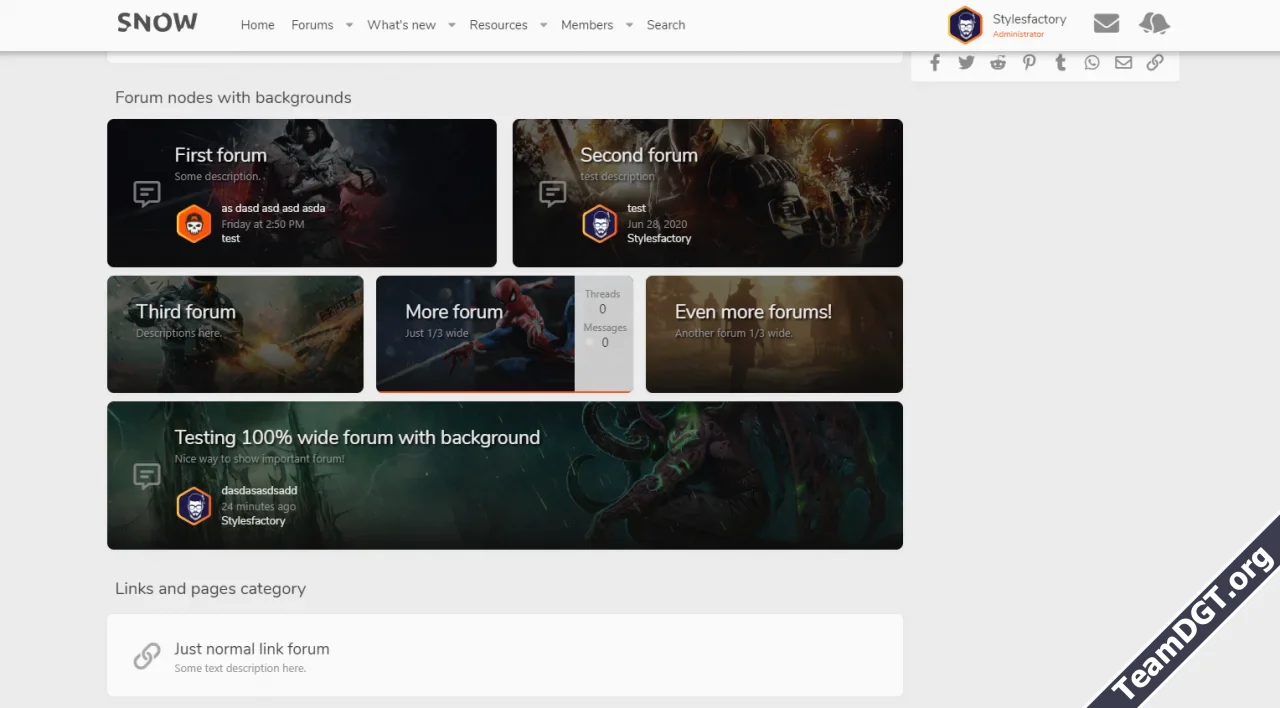Share the page by email icon
1280x708 pixels.
tap(1124, 63)
